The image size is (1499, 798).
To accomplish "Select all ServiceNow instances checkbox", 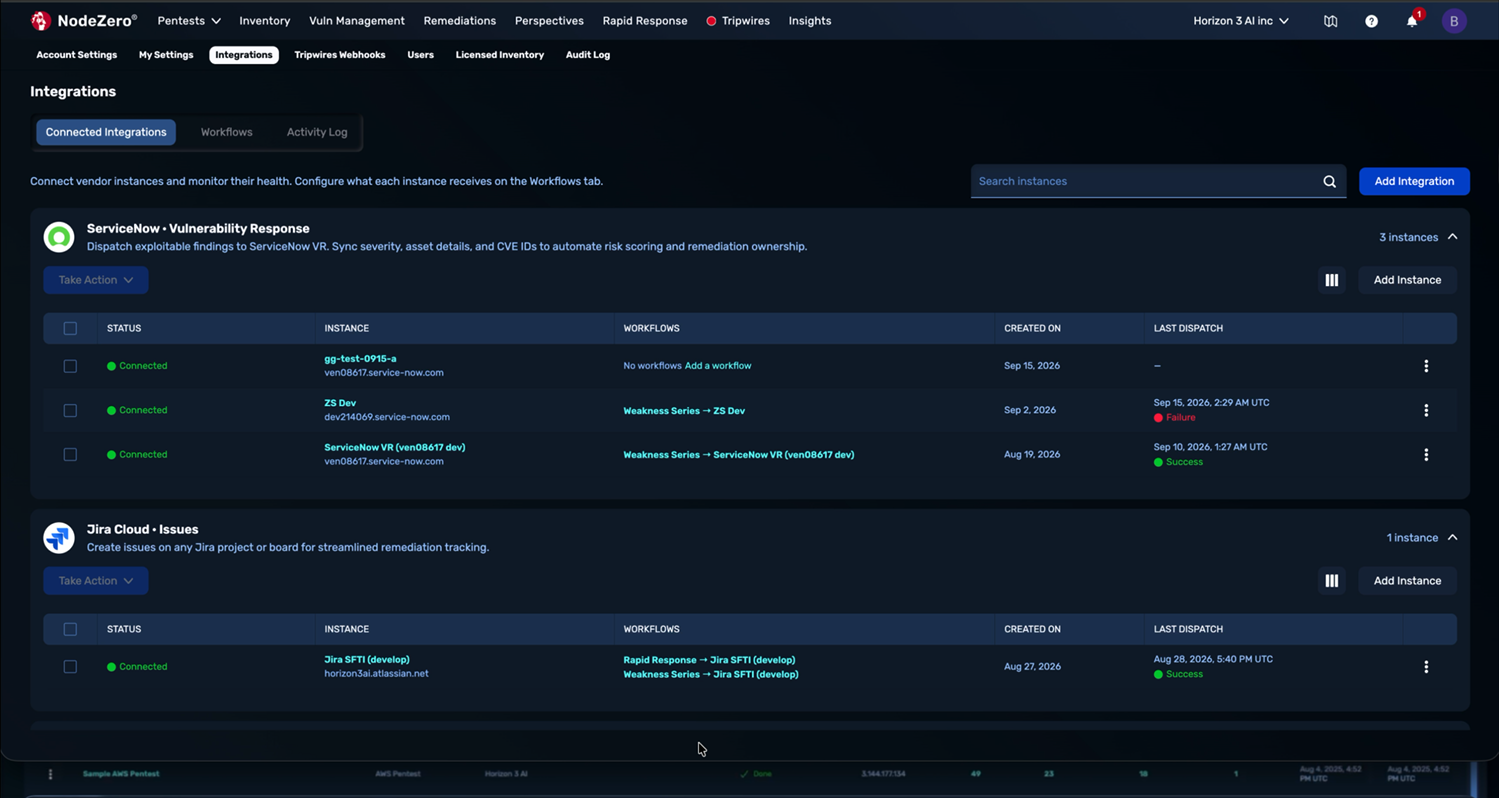I will [x=70, y=328].
